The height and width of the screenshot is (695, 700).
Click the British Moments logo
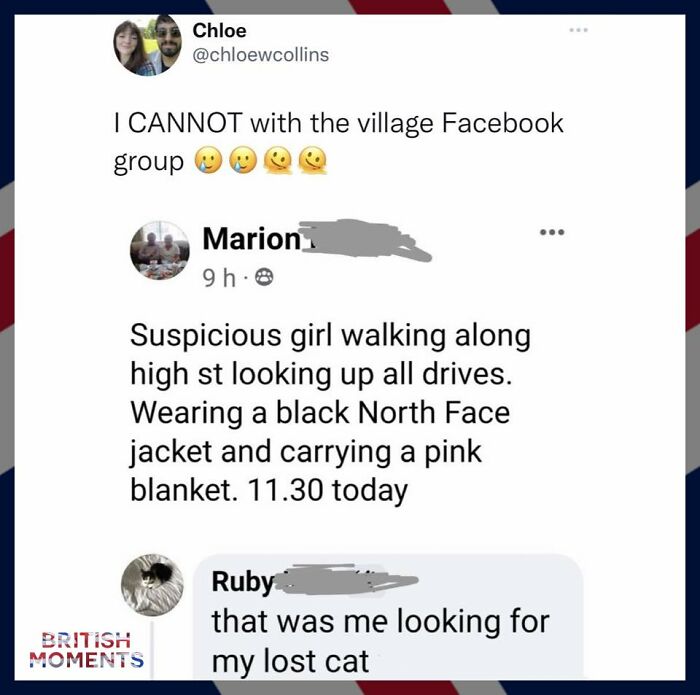coord(87,649)
